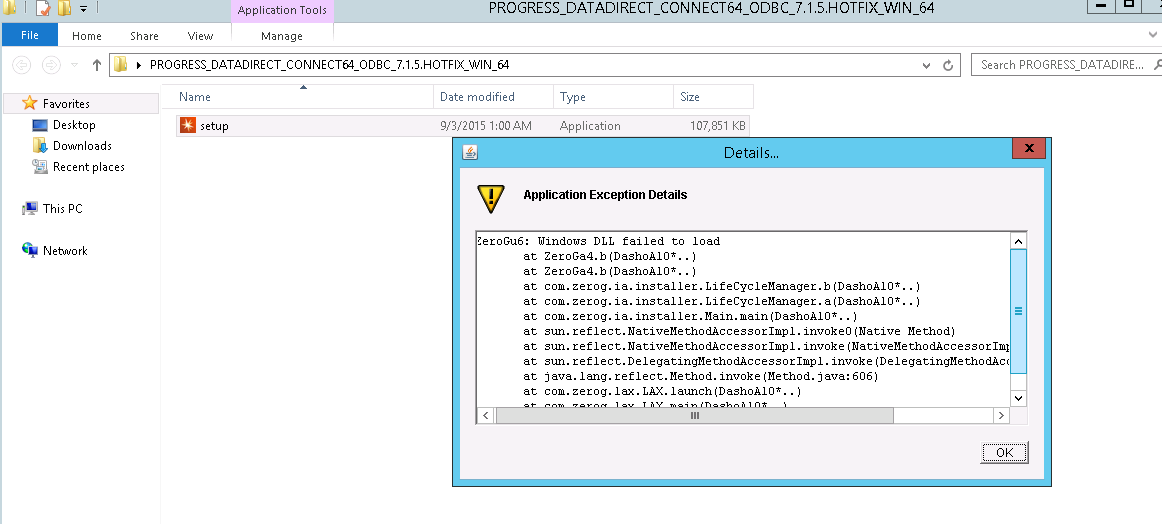
Task: Open the File menu
Action: click(29, 36)
